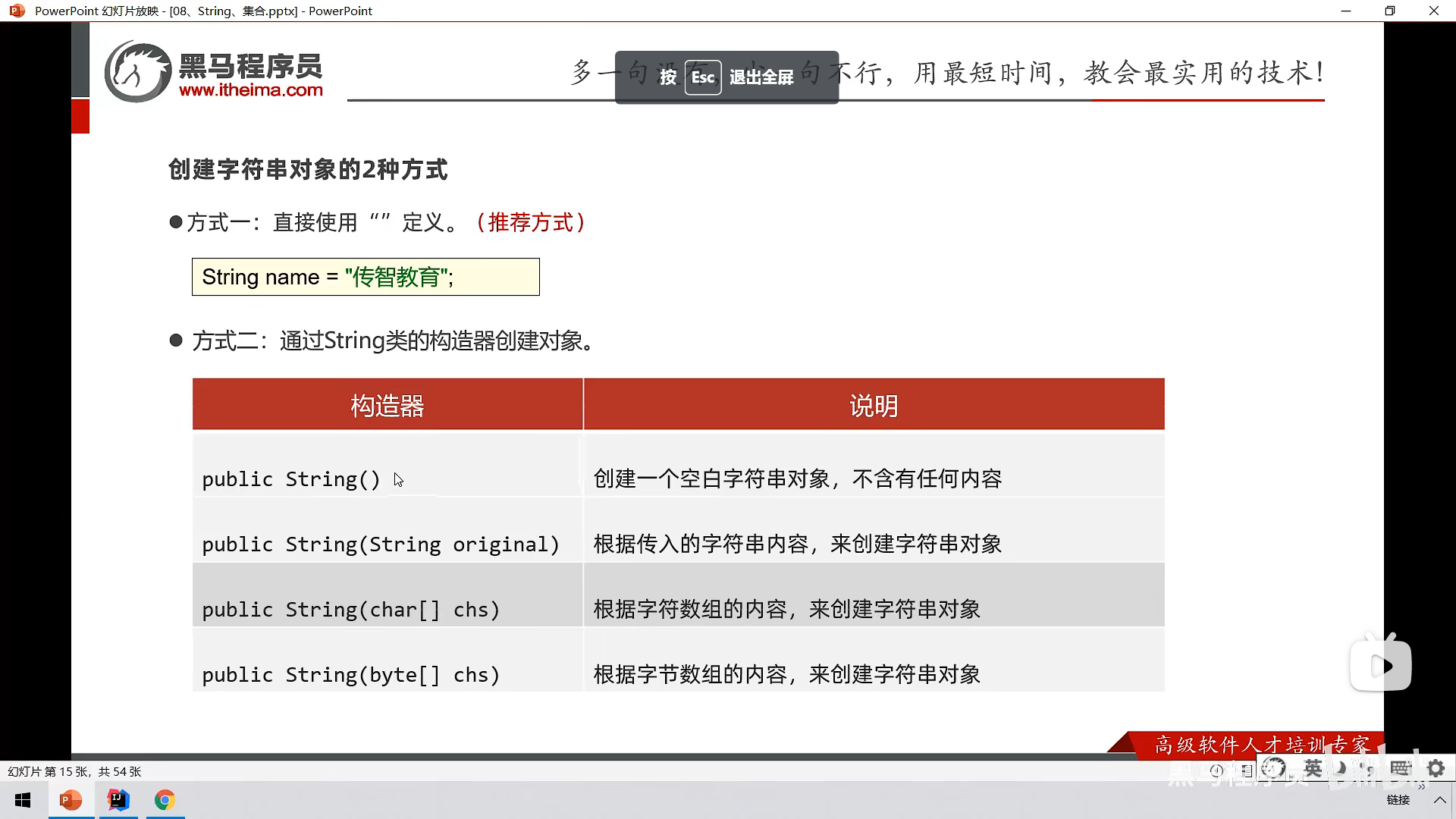Restore down the PowerPoint window
The width and height of the screenshot is (1456, 819).
pyautogui.click(x=1389, y=11)
